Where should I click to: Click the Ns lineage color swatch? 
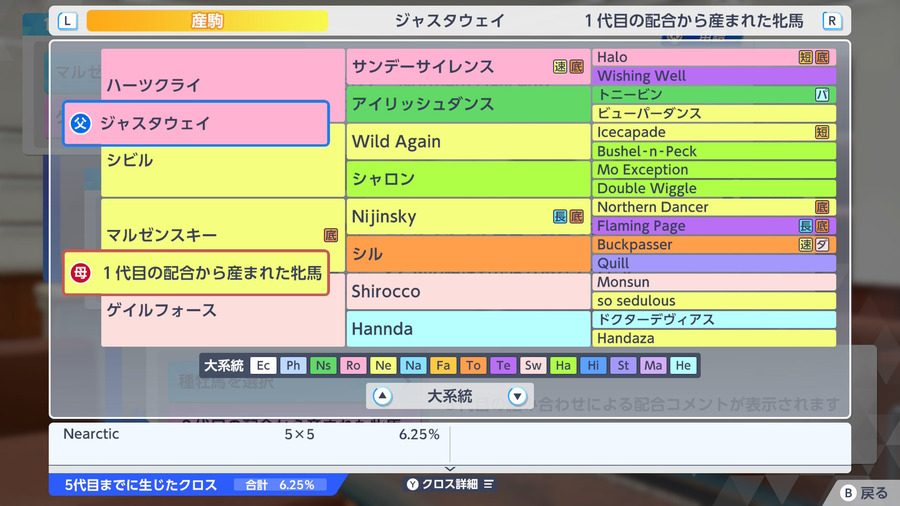click(x=323, y=365)
